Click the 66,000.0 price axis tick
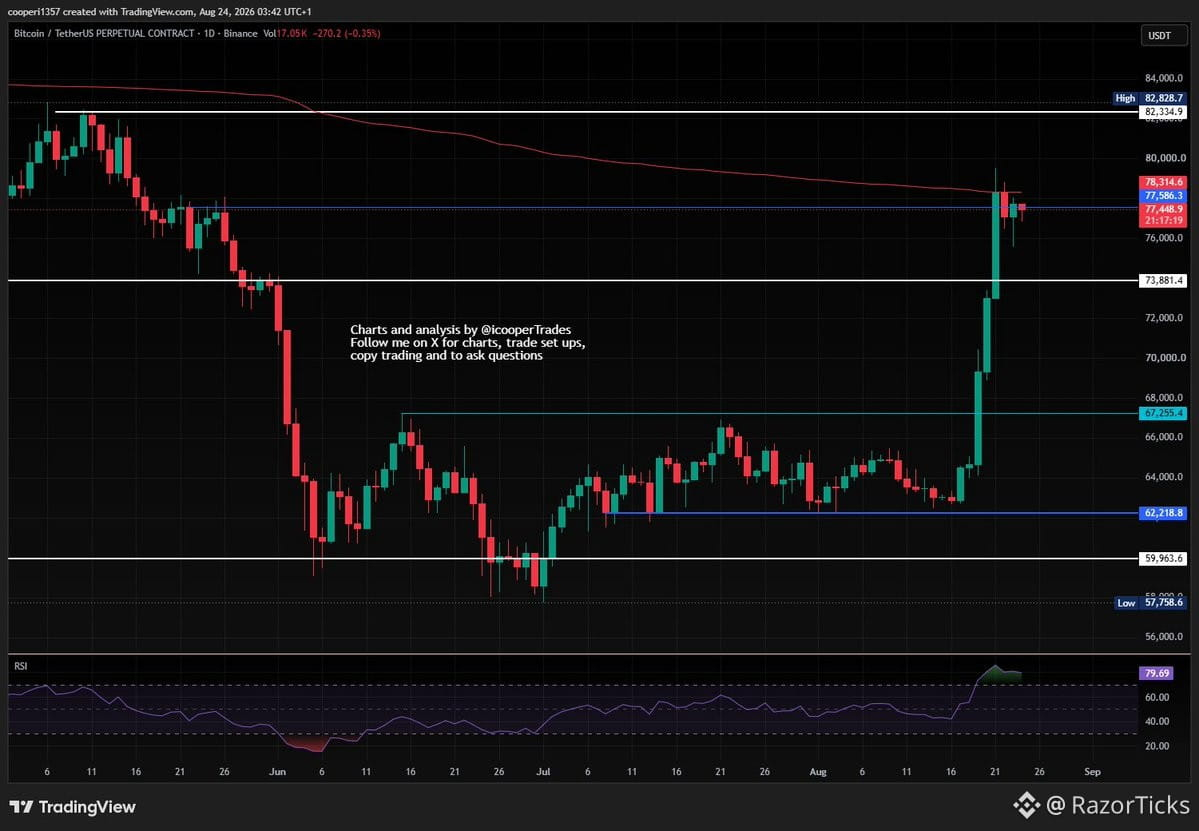This screenshot has height=831, width=1199. [x=1164, y=437]
